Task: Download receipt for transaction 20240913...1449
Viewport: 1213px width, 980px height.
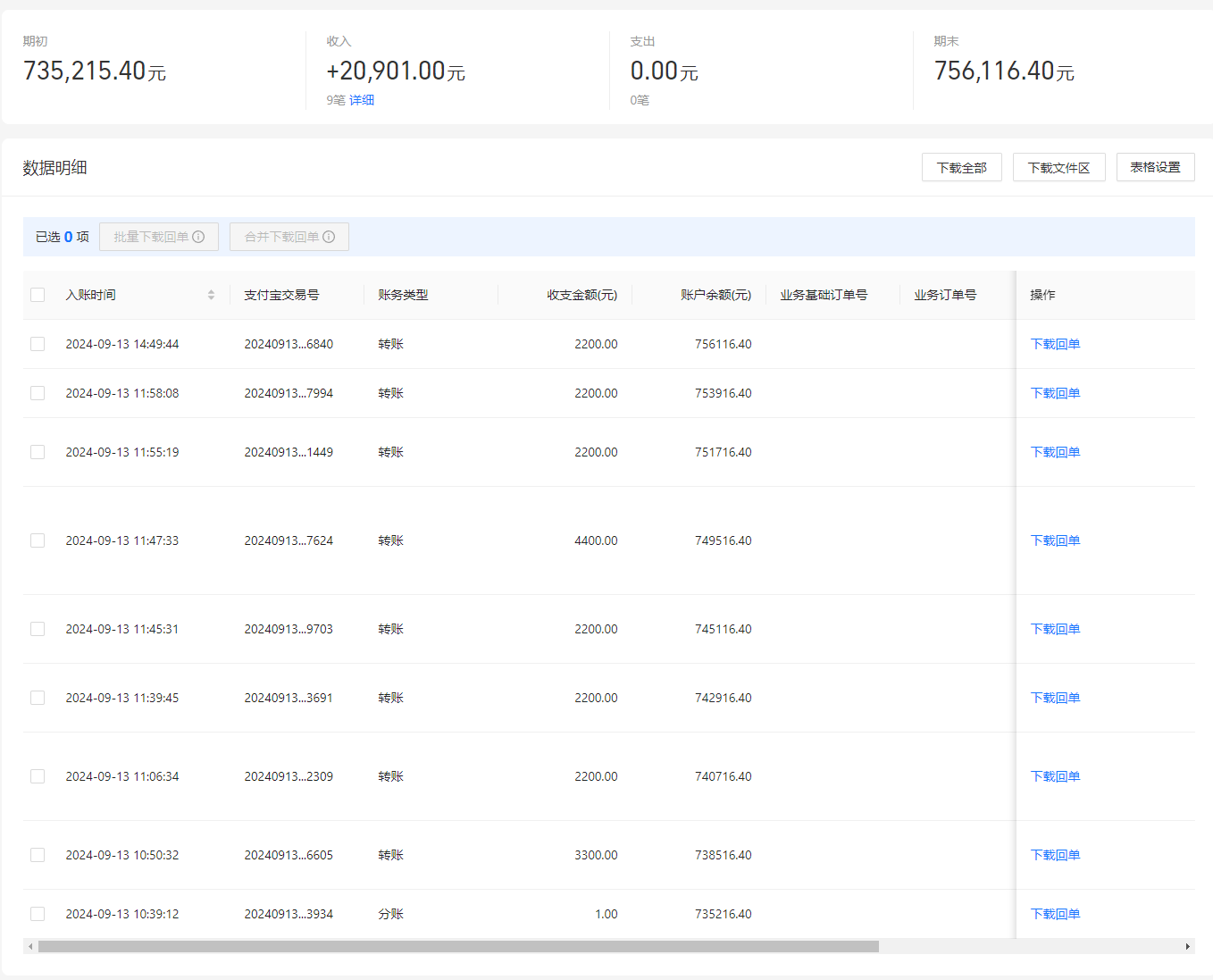Action: coord(1055,452)
